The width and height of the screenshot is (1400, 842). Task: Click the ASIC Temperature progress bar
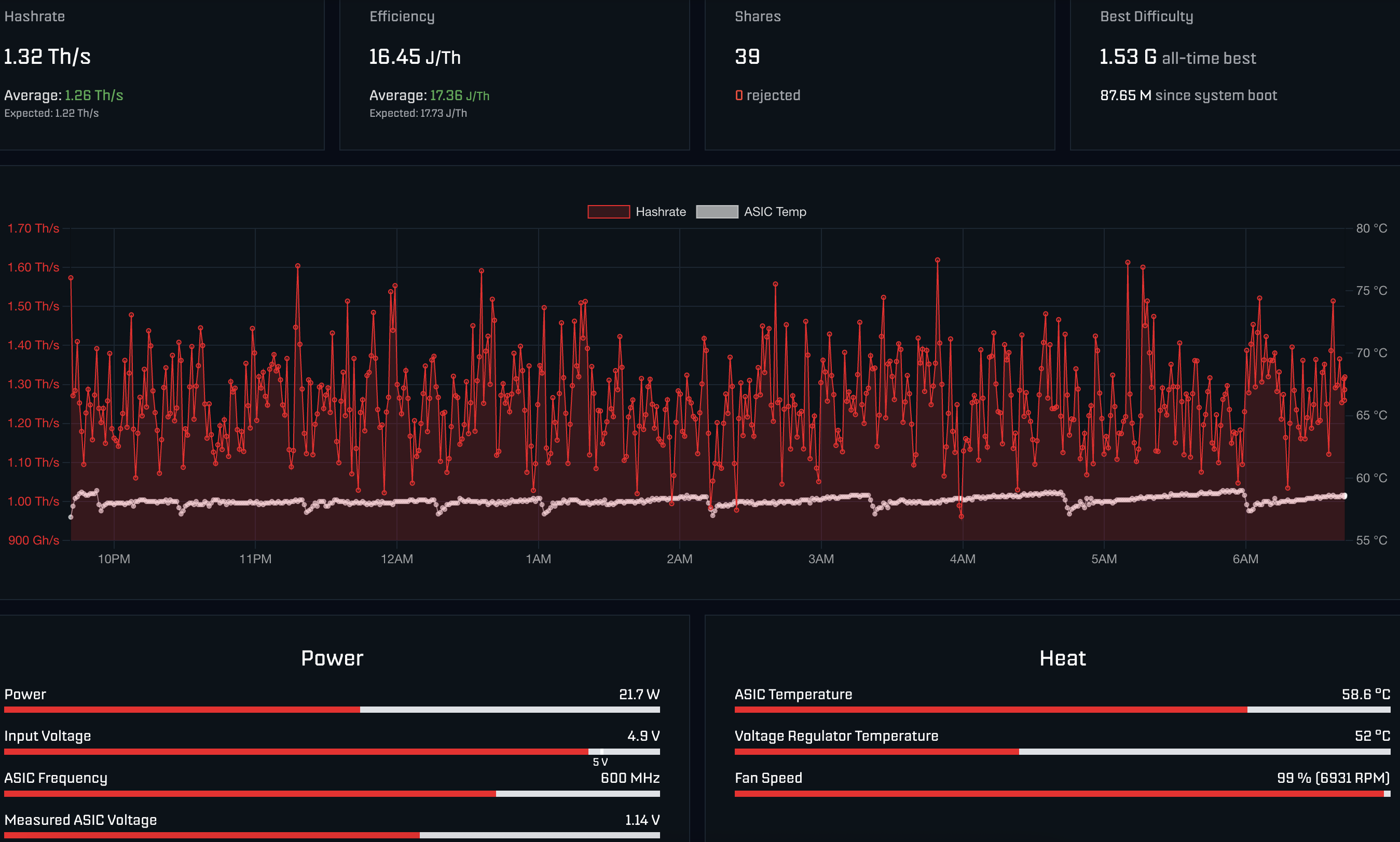click(x=1062, y=710)
